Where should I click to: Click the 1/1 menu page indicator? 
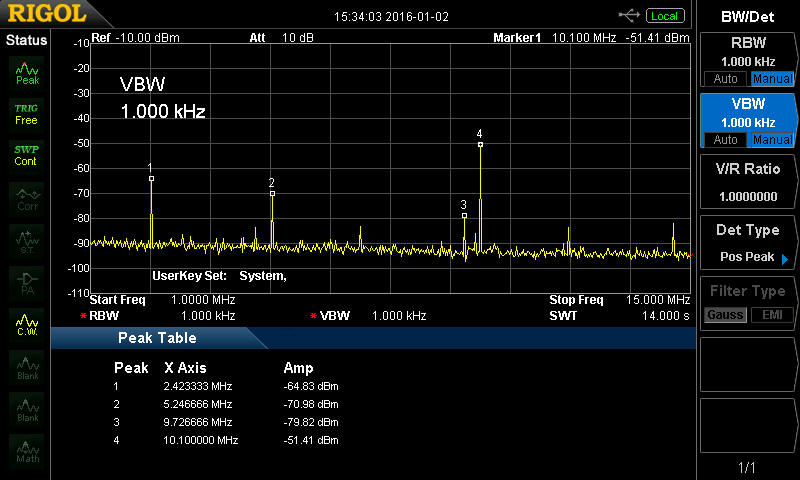tap(748, 467)
